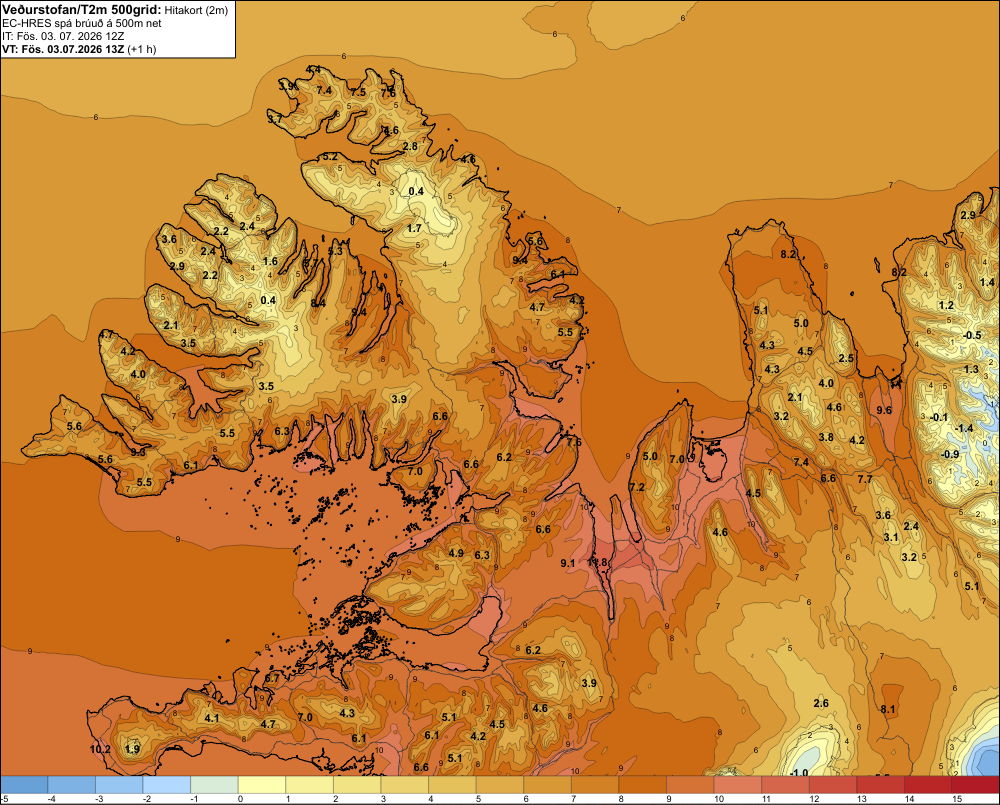Click the '-0.1' temperature value on the map
The height and width of the screenshot is (805, 1000).
click(939, 417)
